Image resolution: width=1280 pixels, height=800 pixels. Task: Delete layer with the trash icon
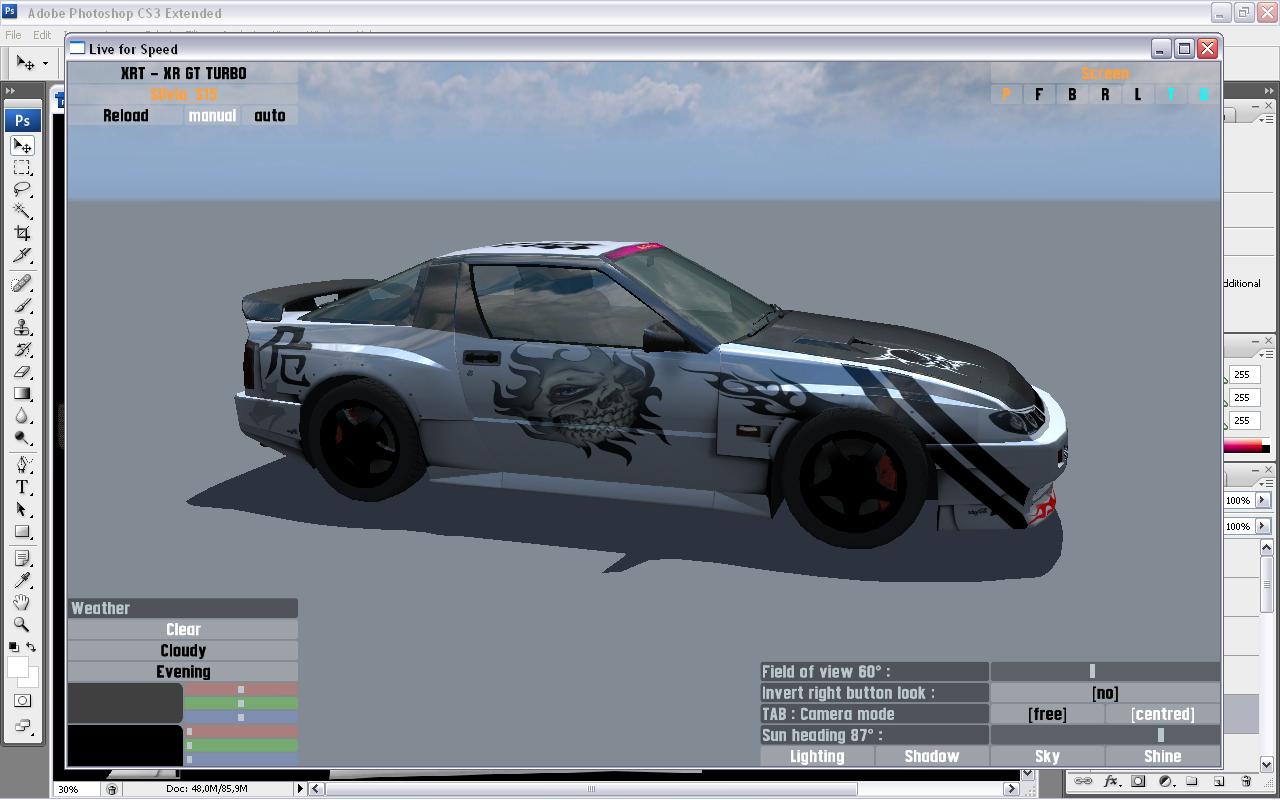tap(1246, 781)
